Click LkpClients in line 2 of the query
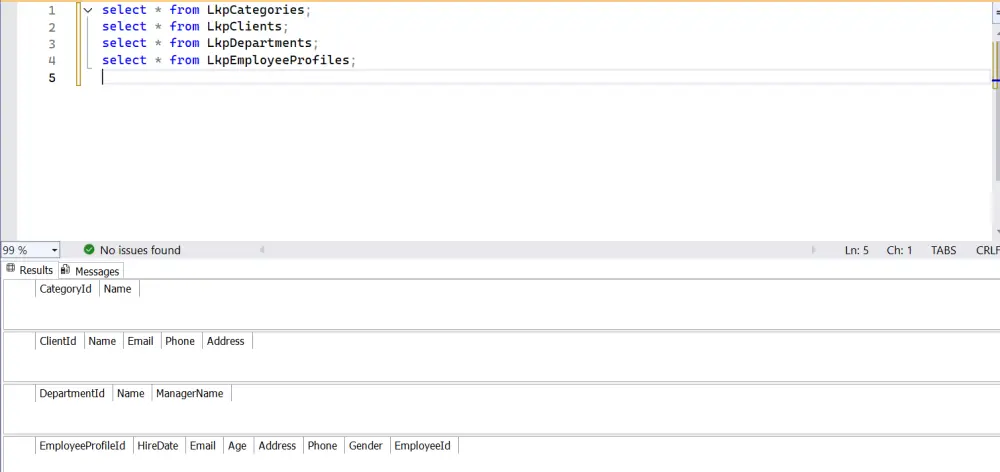This screenshot has width=1000, height=472. pyautogui.click(x=244, y=27)
